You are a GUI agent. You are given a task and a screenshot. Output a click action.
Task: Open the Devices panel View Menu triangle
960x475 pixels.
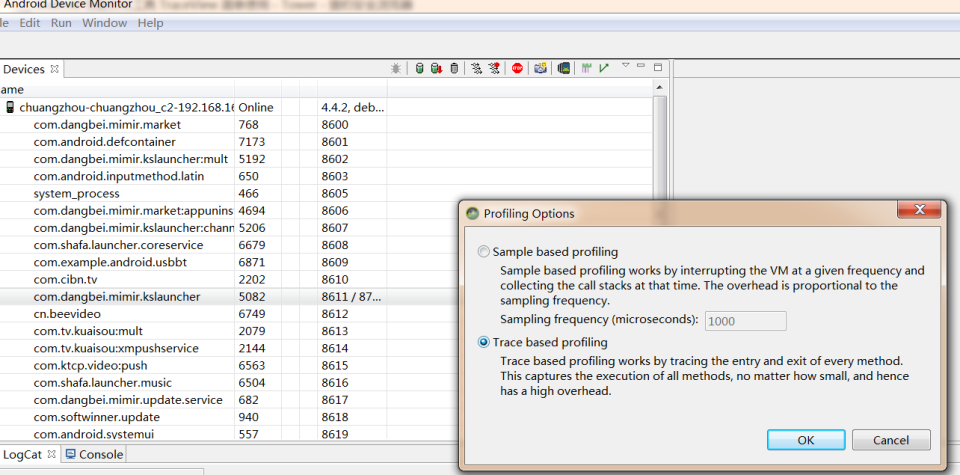626,65
